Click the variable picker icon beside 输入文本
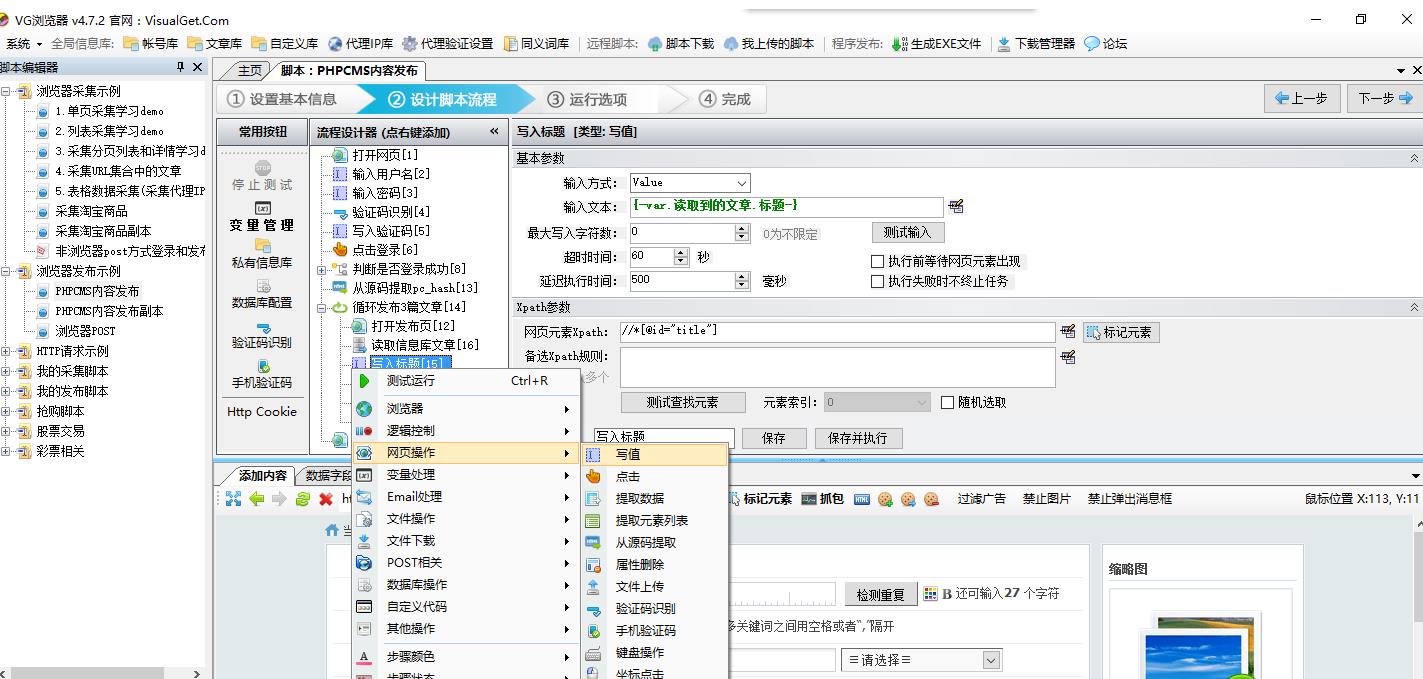 pos(956,207)
